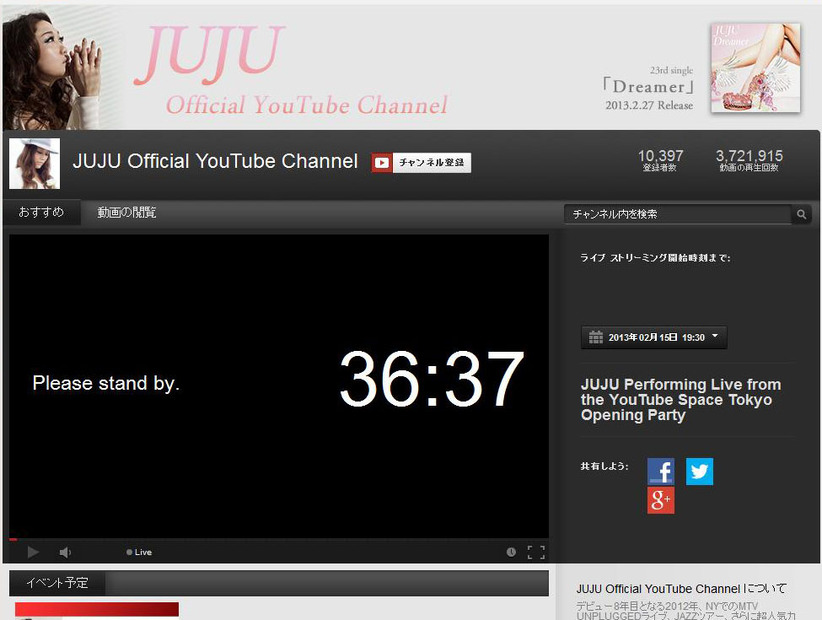Screen dimensions: 822x620
Task: Click the 2013.2.27 Release text in the banner
Action: pos(649,105)
